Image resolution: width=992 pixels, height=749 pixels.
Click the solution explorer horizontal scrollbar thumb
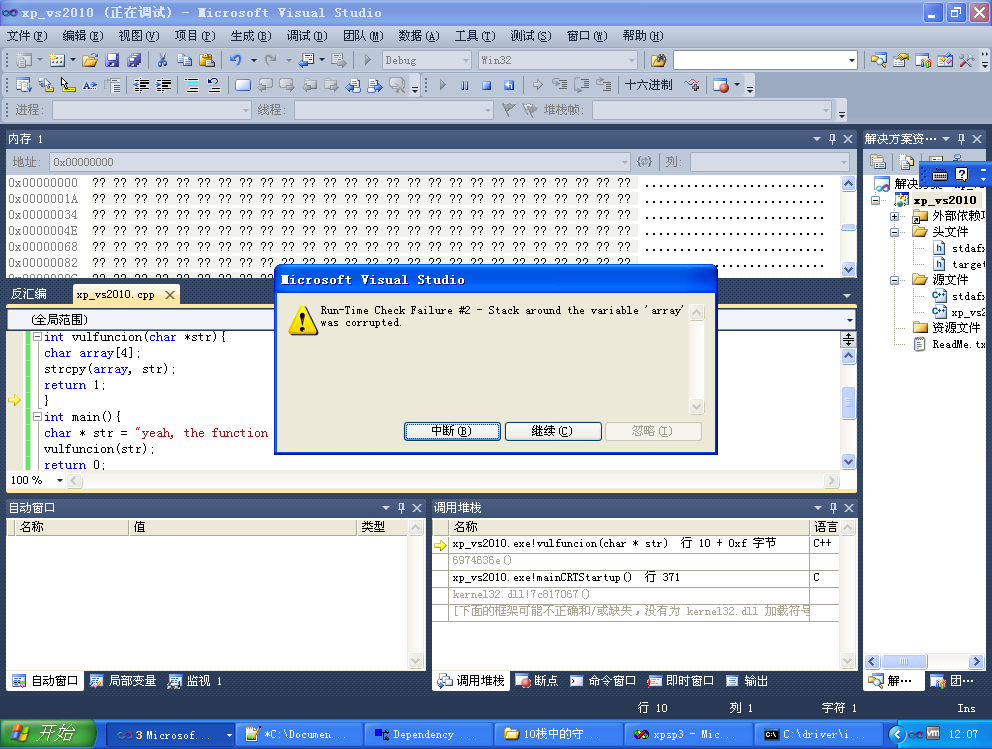click(x=904, y=662)
